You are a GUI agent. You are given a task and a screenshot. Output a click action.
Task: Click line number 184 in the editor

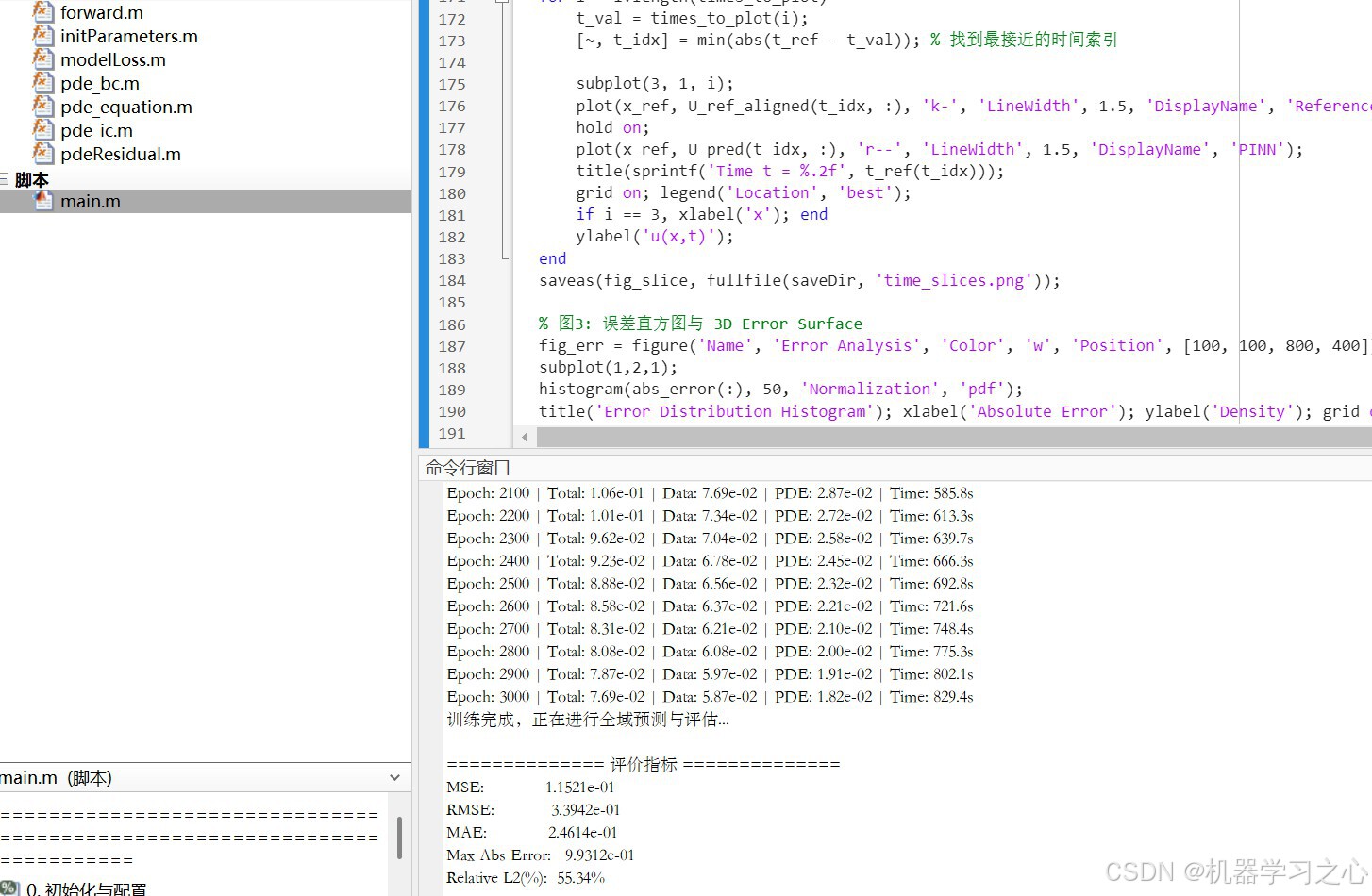pyautogui.click(x=452, y=280)
